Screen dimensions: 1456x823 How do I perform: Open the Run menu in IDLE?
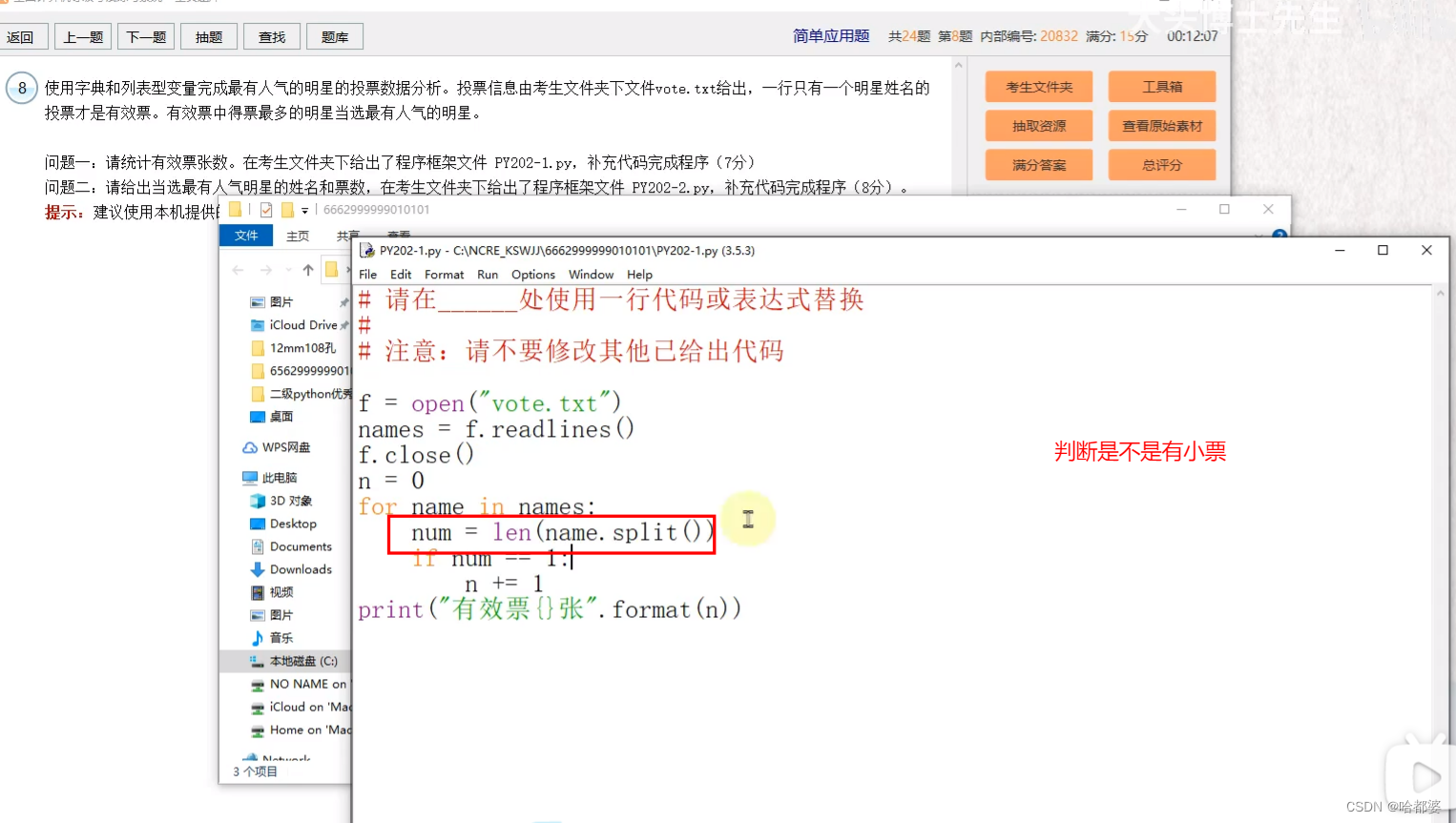point(488,275)
